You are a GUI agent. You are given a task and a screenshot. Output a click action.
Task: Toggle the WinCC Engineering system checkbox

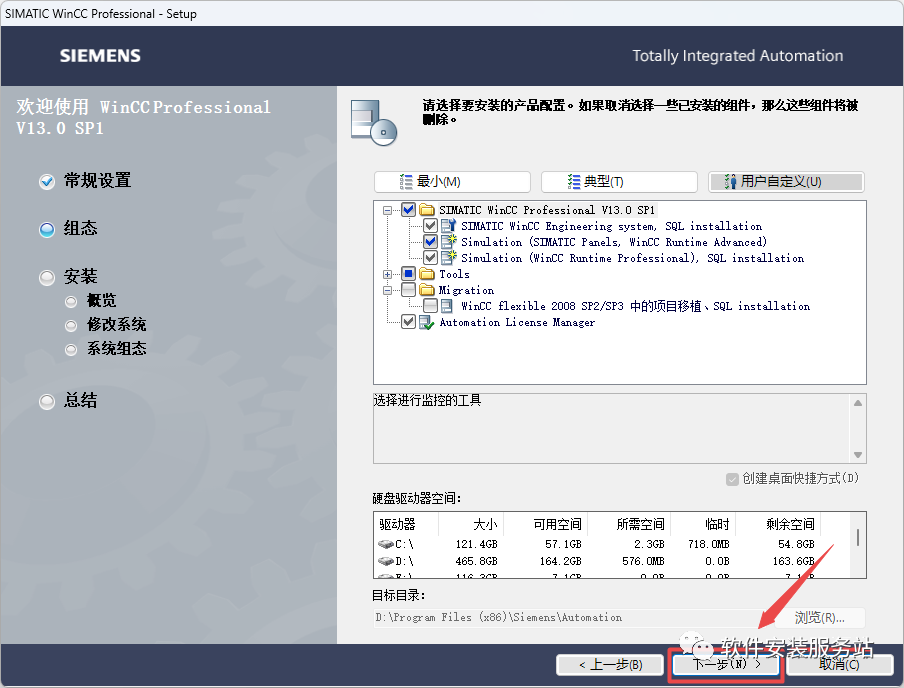click(x=430, y=225)
